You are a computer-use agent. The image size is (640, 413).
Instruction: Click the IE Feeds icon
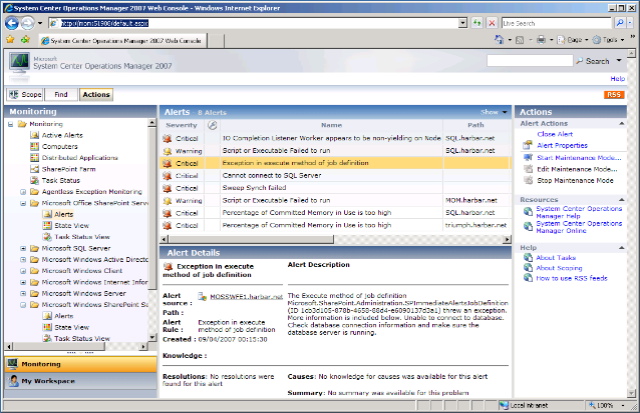coord(520,40)
